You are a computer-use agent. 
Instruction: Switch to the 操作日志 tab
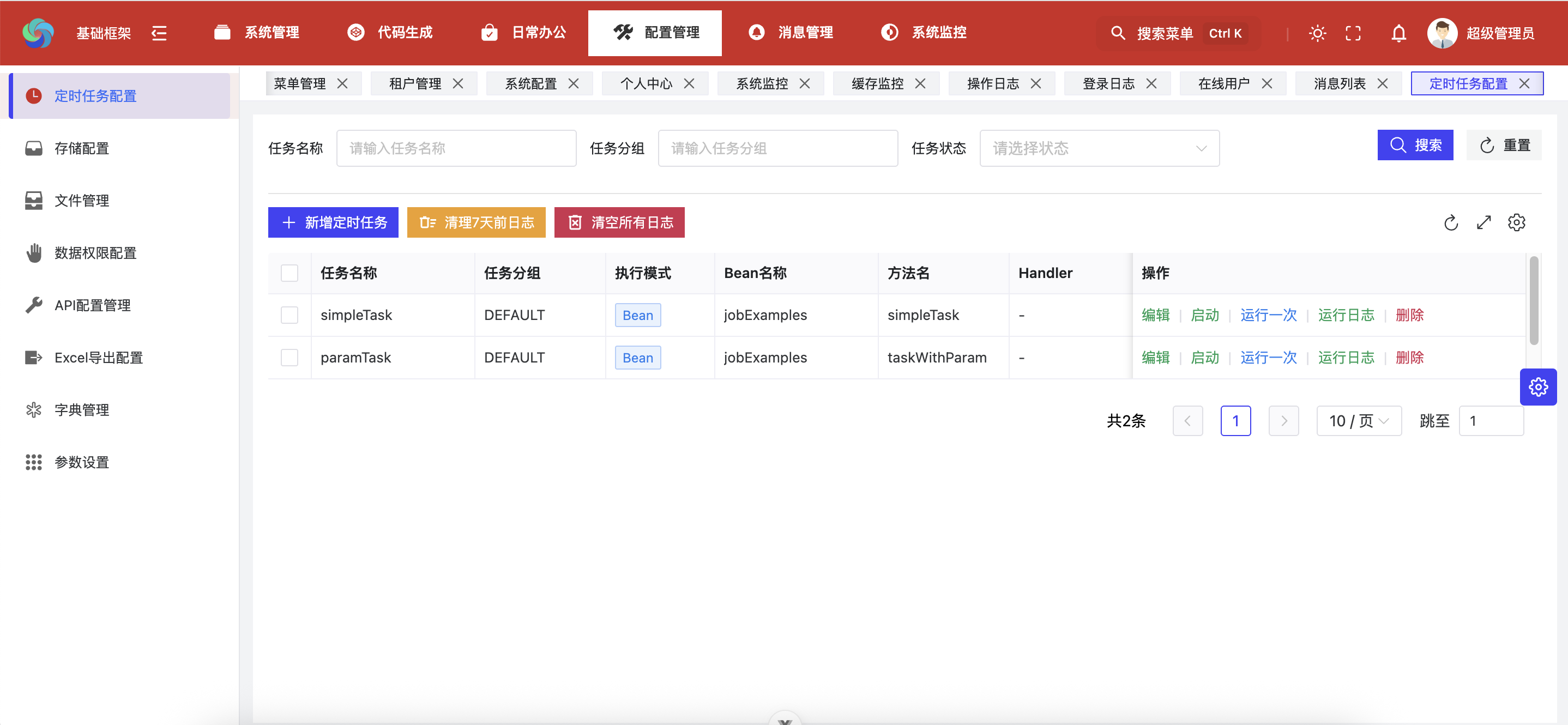tap(993, 83)
